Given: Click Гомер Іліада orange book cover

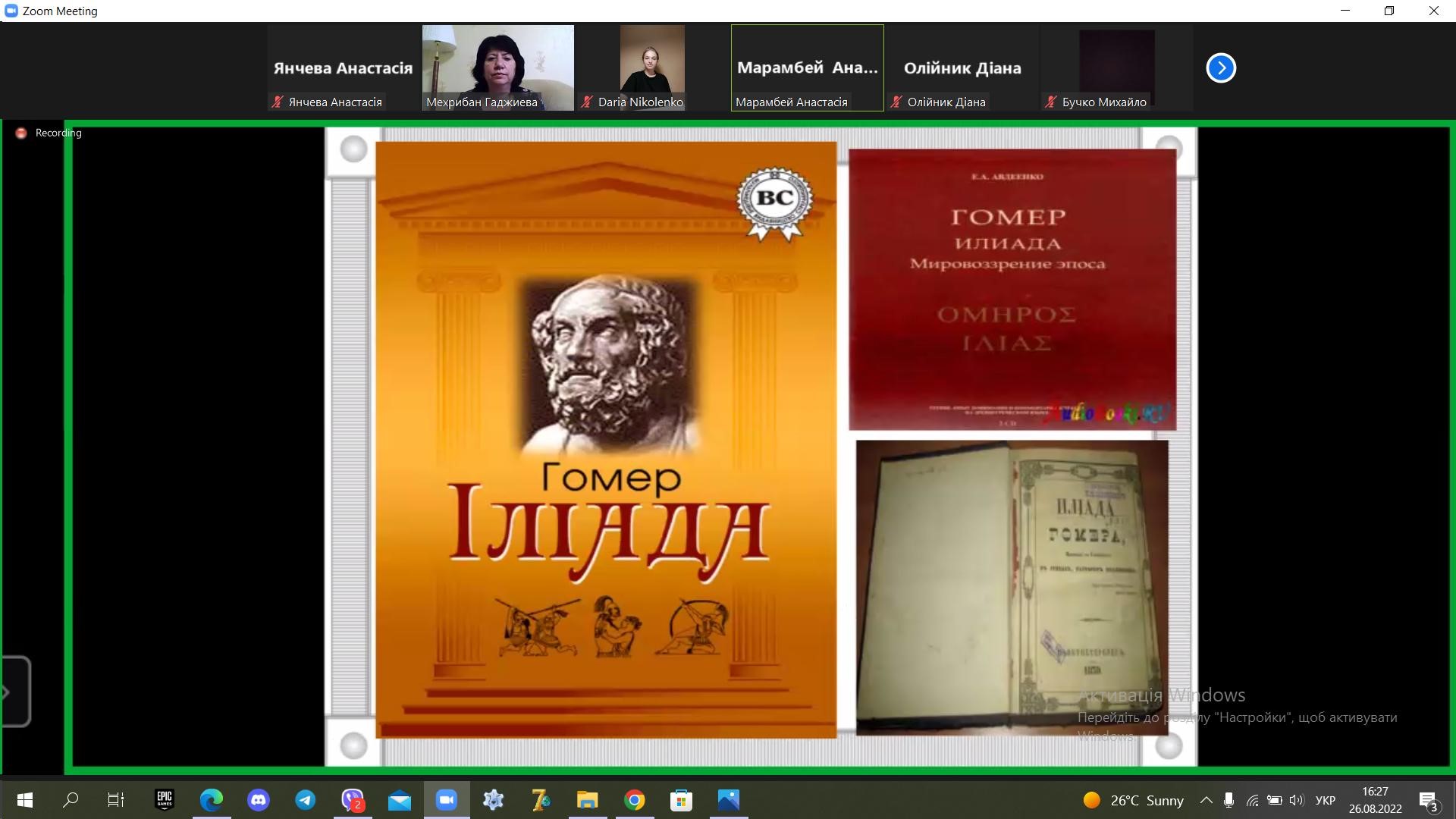Looking at the screenshot, I should tap(606, 439).
